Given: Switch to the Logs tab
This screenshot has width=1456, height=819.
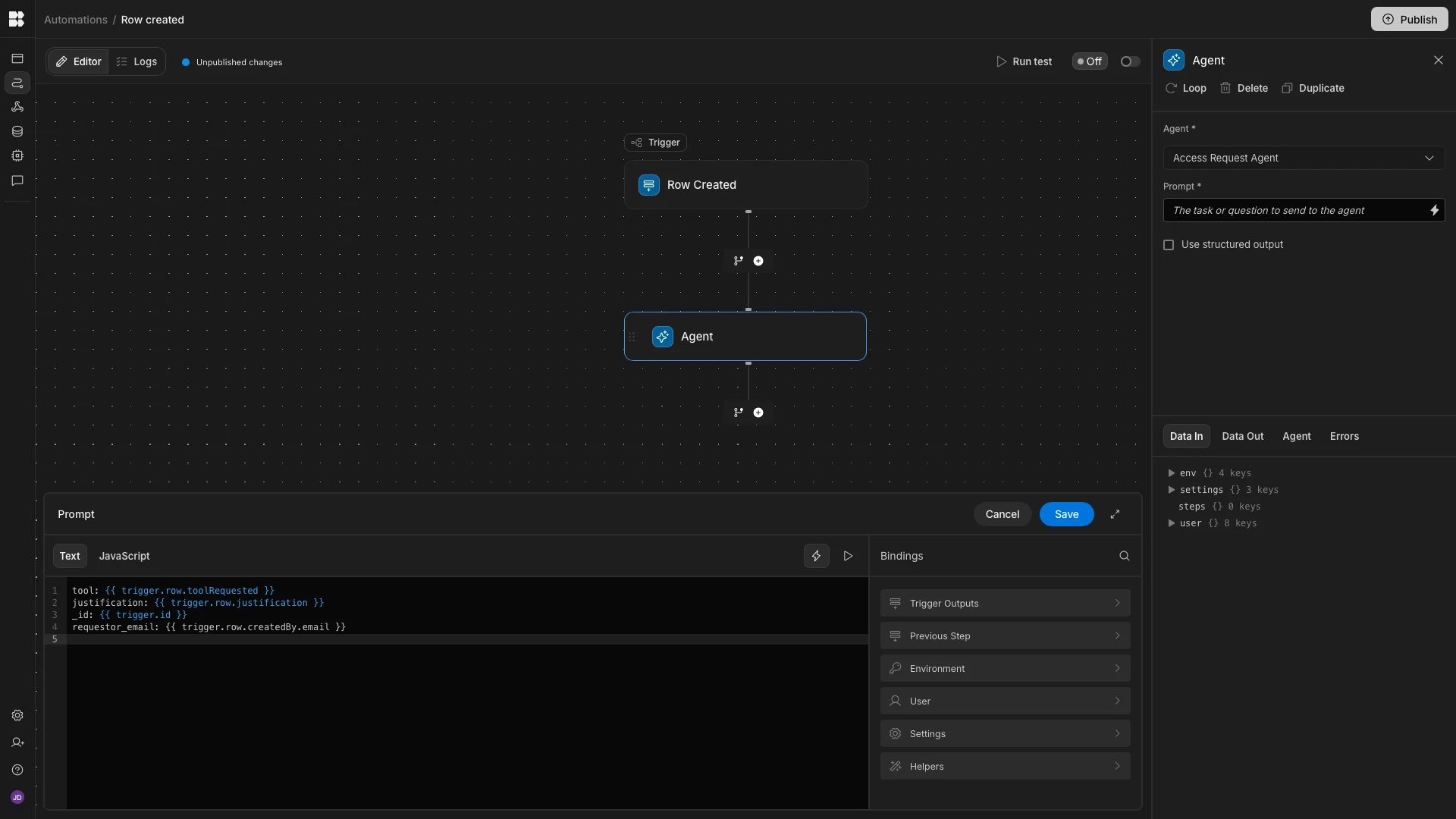Looking at the screenshot, I should (x=136, y=61).
